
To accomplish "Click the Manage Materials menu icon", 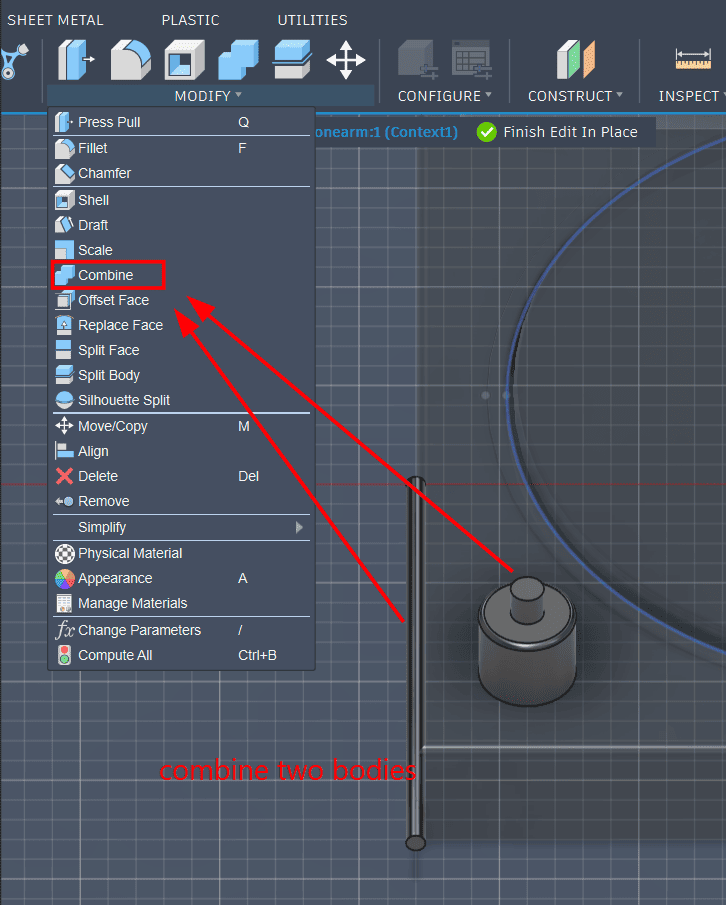I will tap(65, 603).
